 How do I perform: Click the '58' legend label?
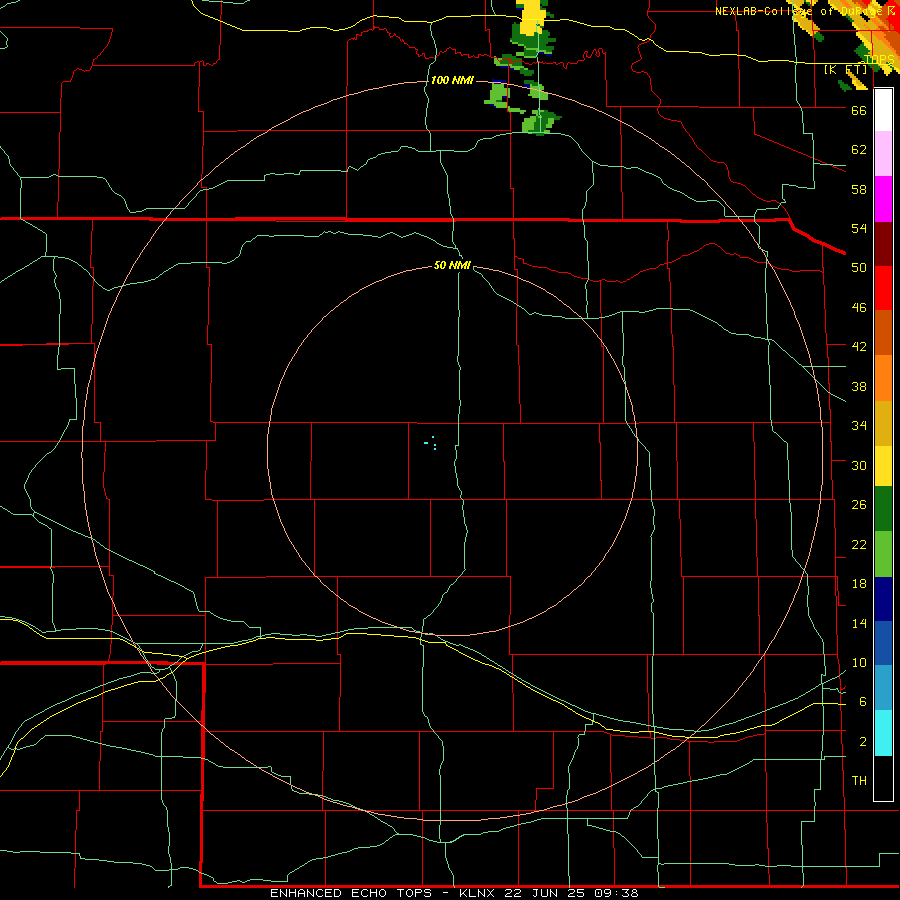[x=859, y=189]
